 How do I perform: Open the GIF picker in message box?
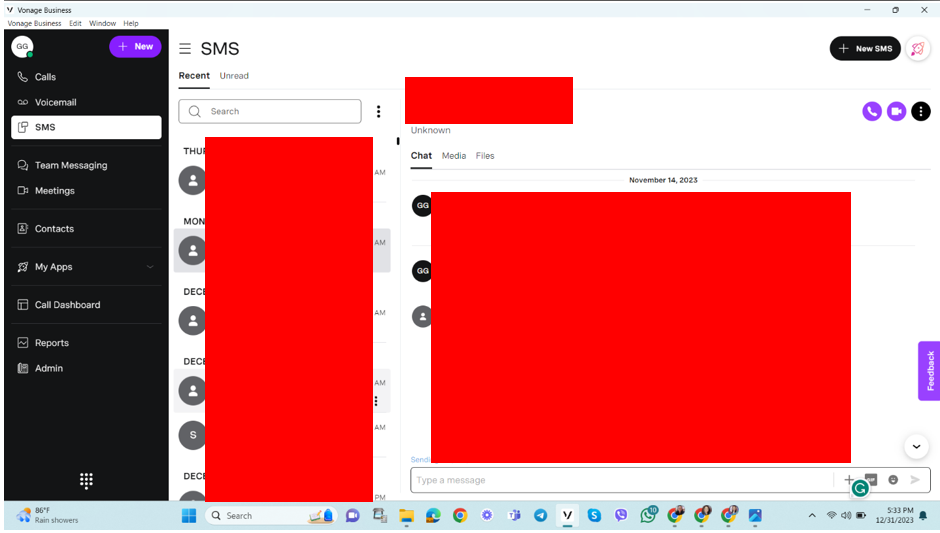(872, 480)
